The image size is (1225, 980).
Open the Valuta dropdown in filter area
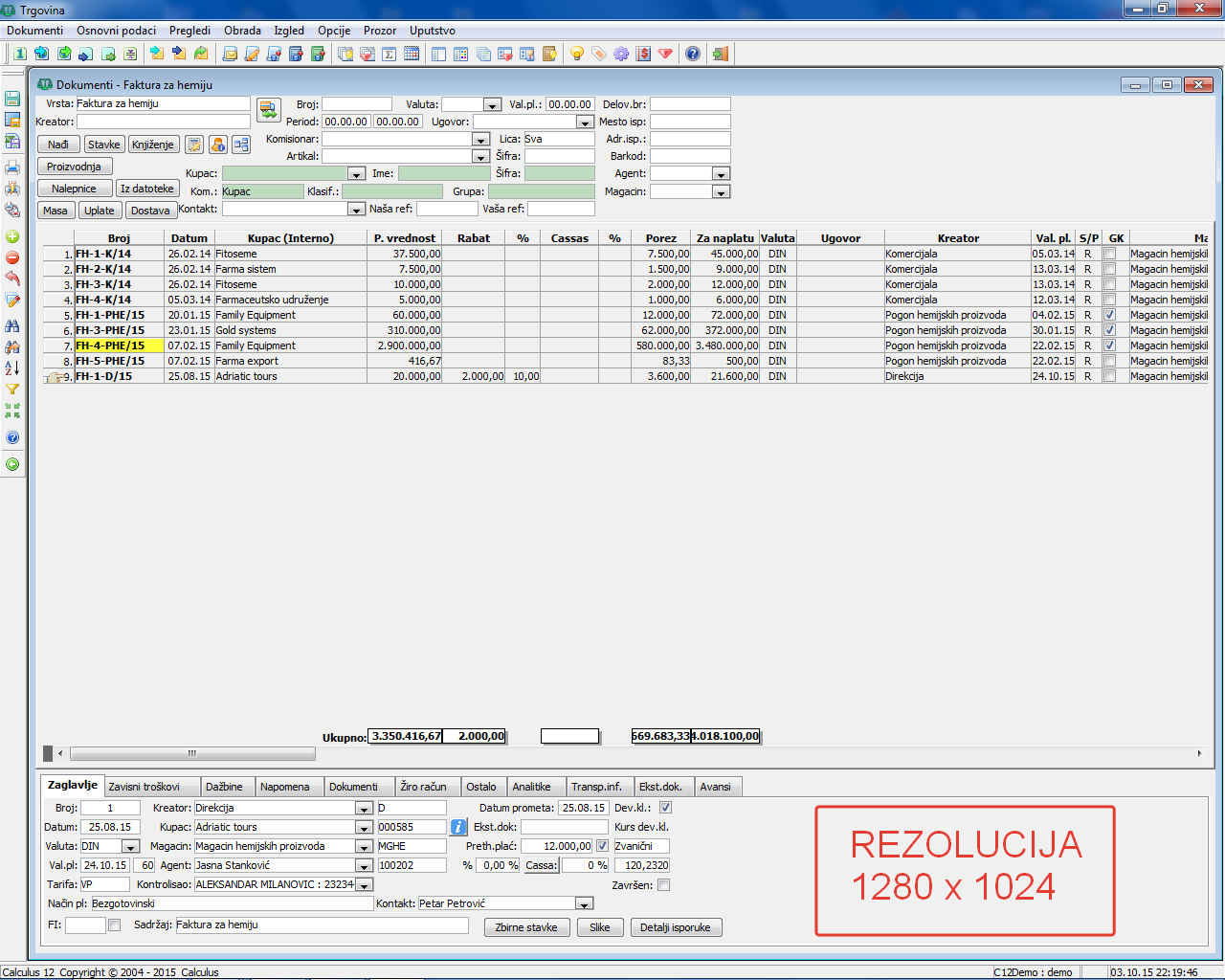click(491, 105)
